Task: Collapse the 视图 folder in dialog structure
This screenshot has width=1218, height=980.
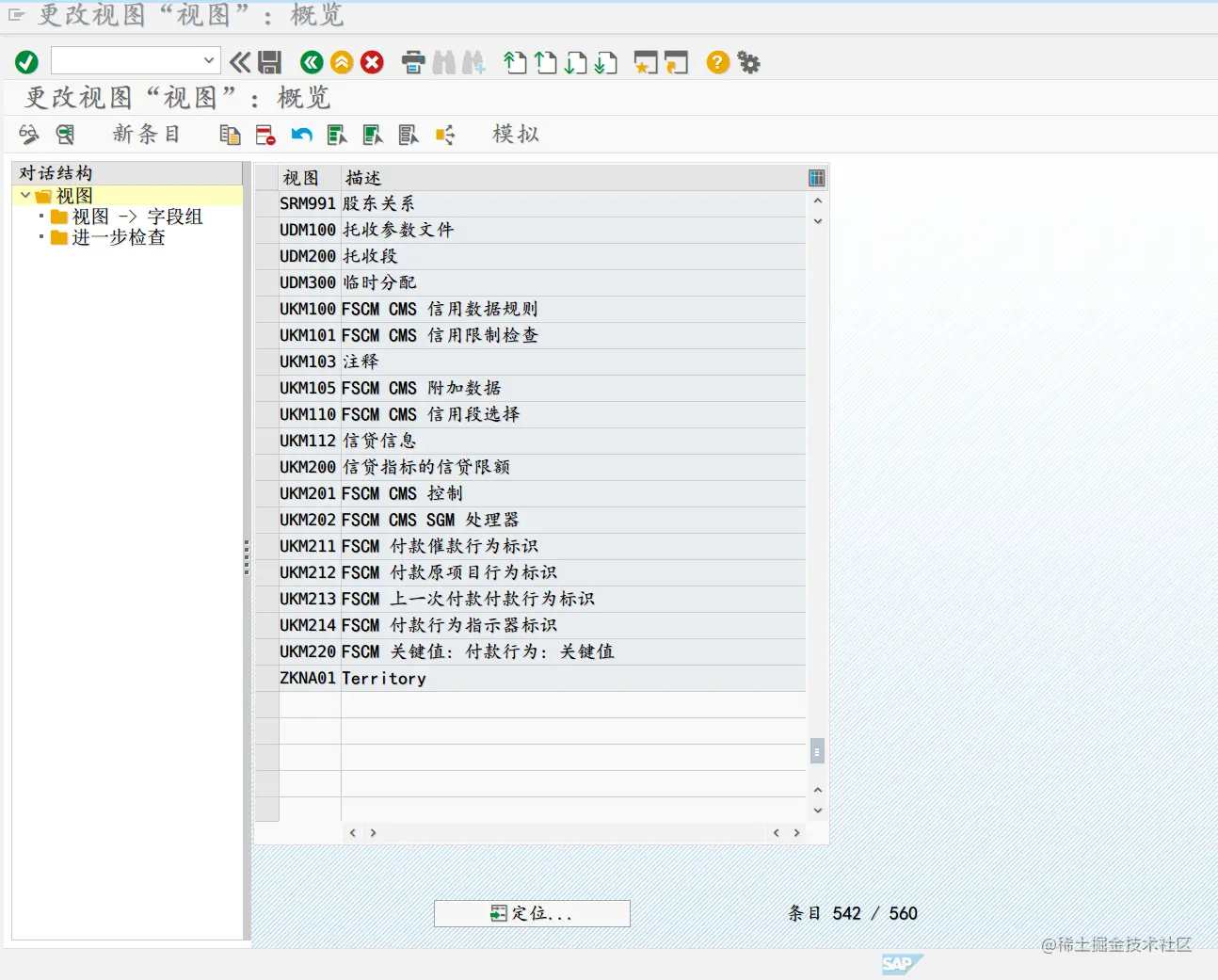Action: 25,195
